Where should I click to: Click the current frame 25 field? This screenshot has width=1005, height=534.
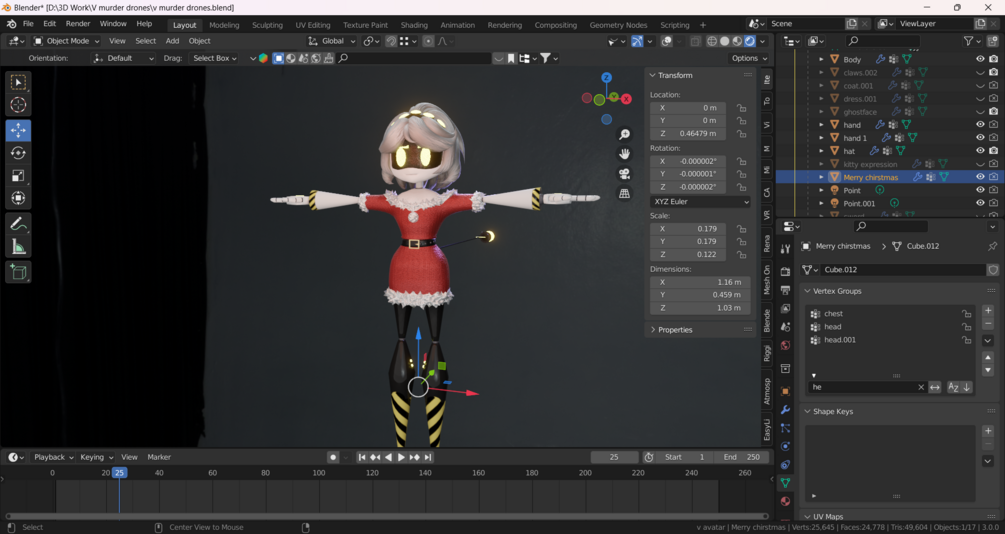pos(614,457)
